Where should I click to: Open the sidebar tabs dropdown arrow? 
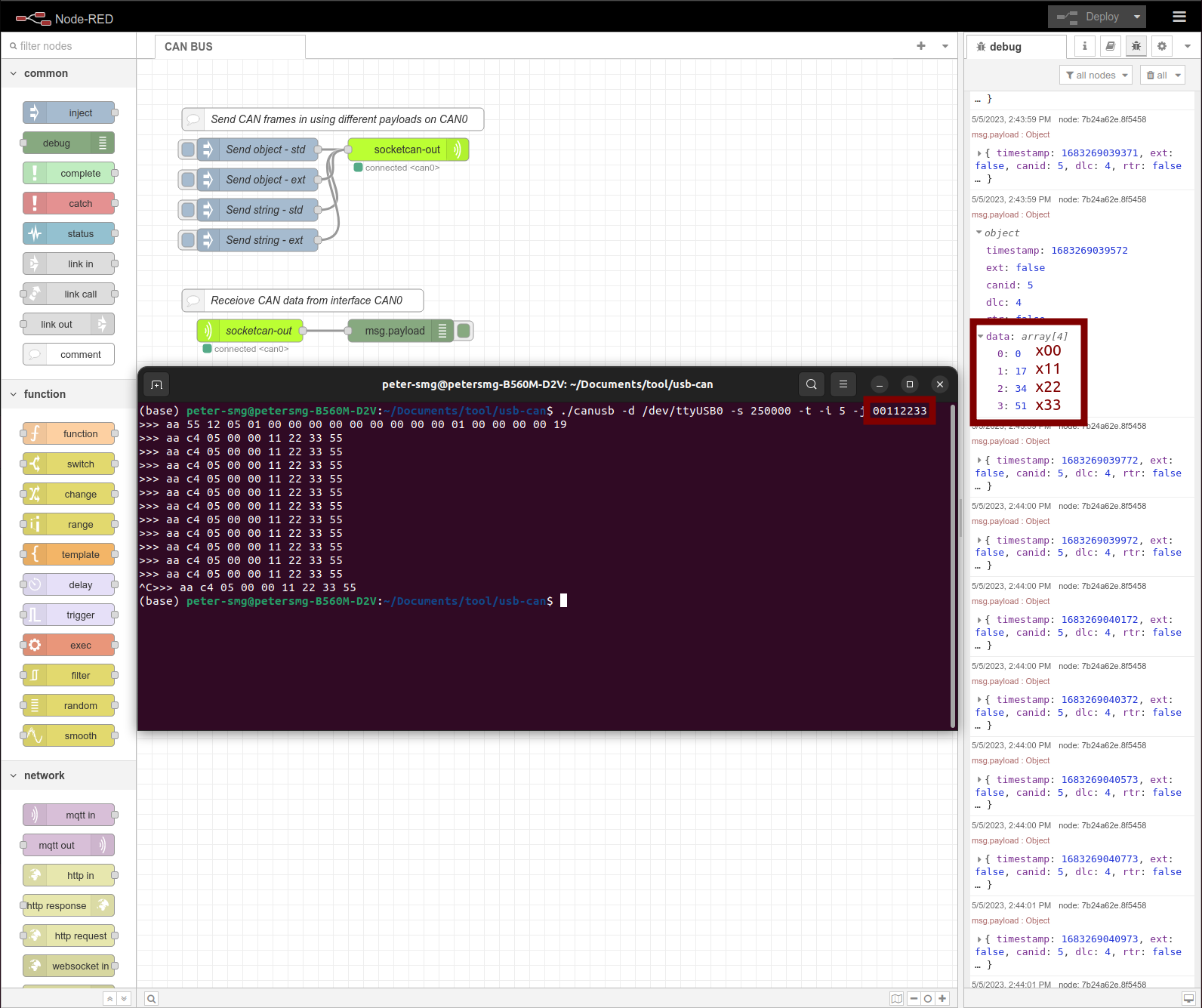pos(1188,46)
